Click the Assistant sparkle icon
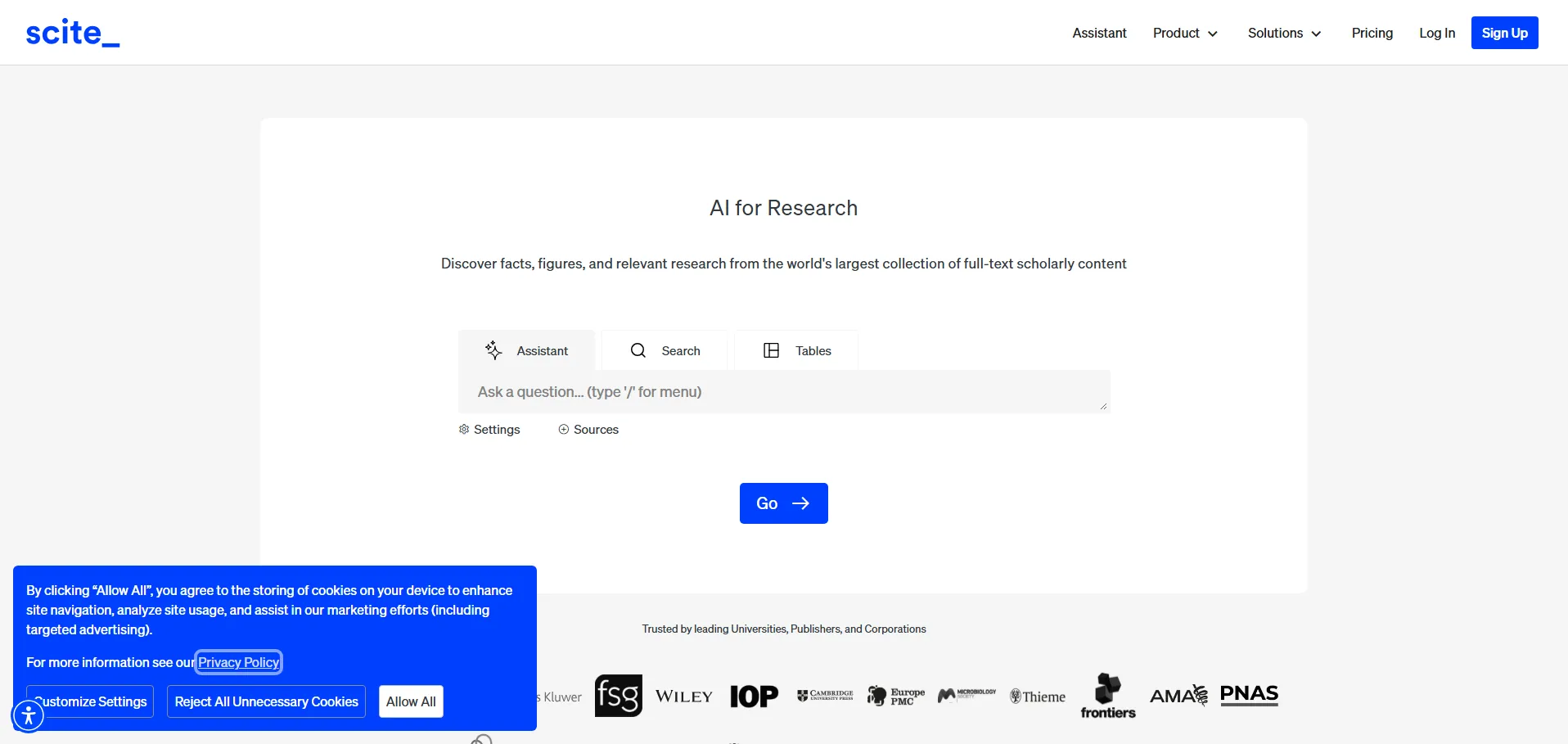Image resolution: width=1568 pixels, height=744 pixels. tap(493, 350)
